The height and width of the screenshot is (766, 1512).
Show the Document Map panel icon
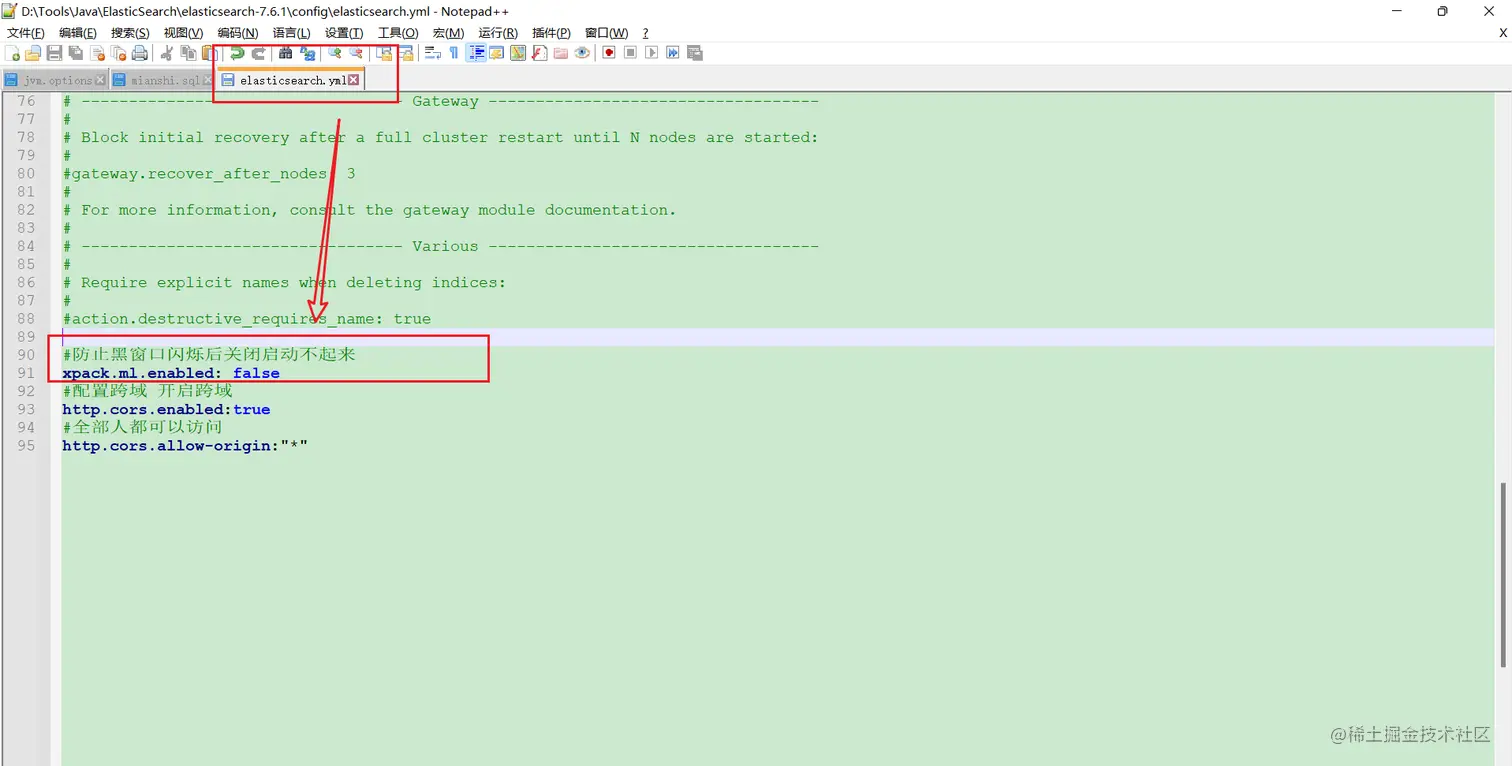(x=518, y=53)
